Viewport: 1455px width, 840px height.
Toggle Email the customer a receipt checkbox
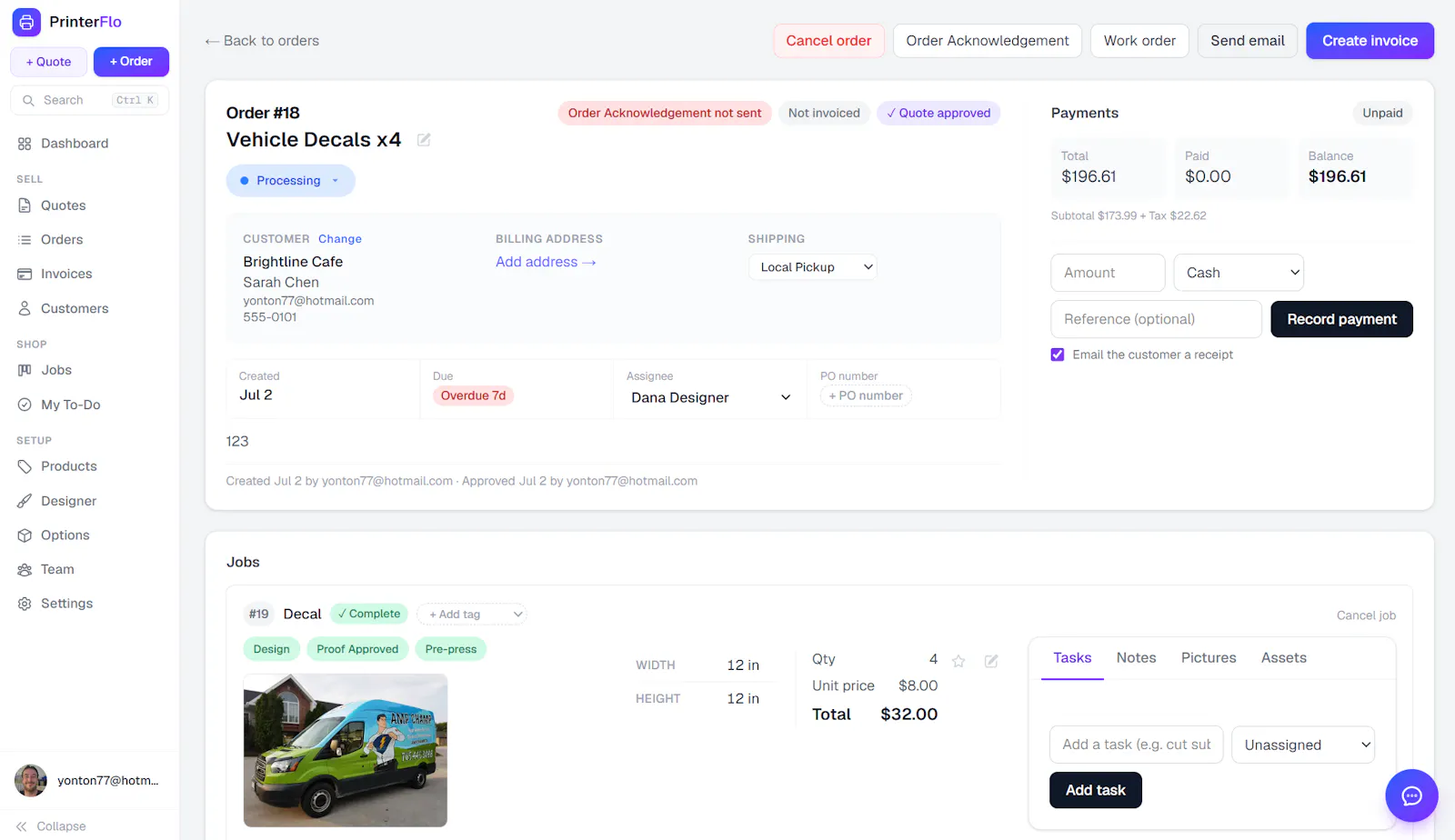click(1058, 355)
